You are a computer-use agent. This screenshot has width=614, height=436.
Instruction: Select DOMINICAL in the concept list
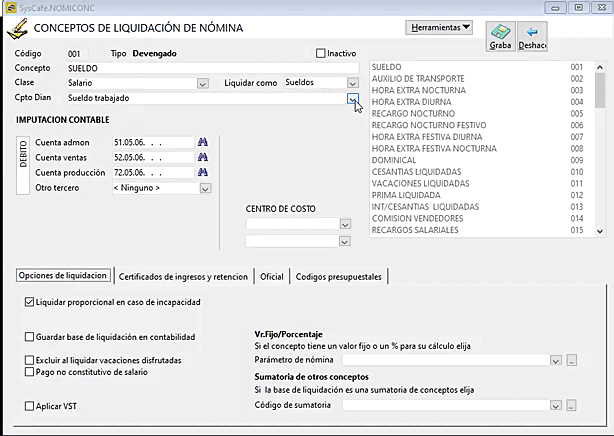482,160
